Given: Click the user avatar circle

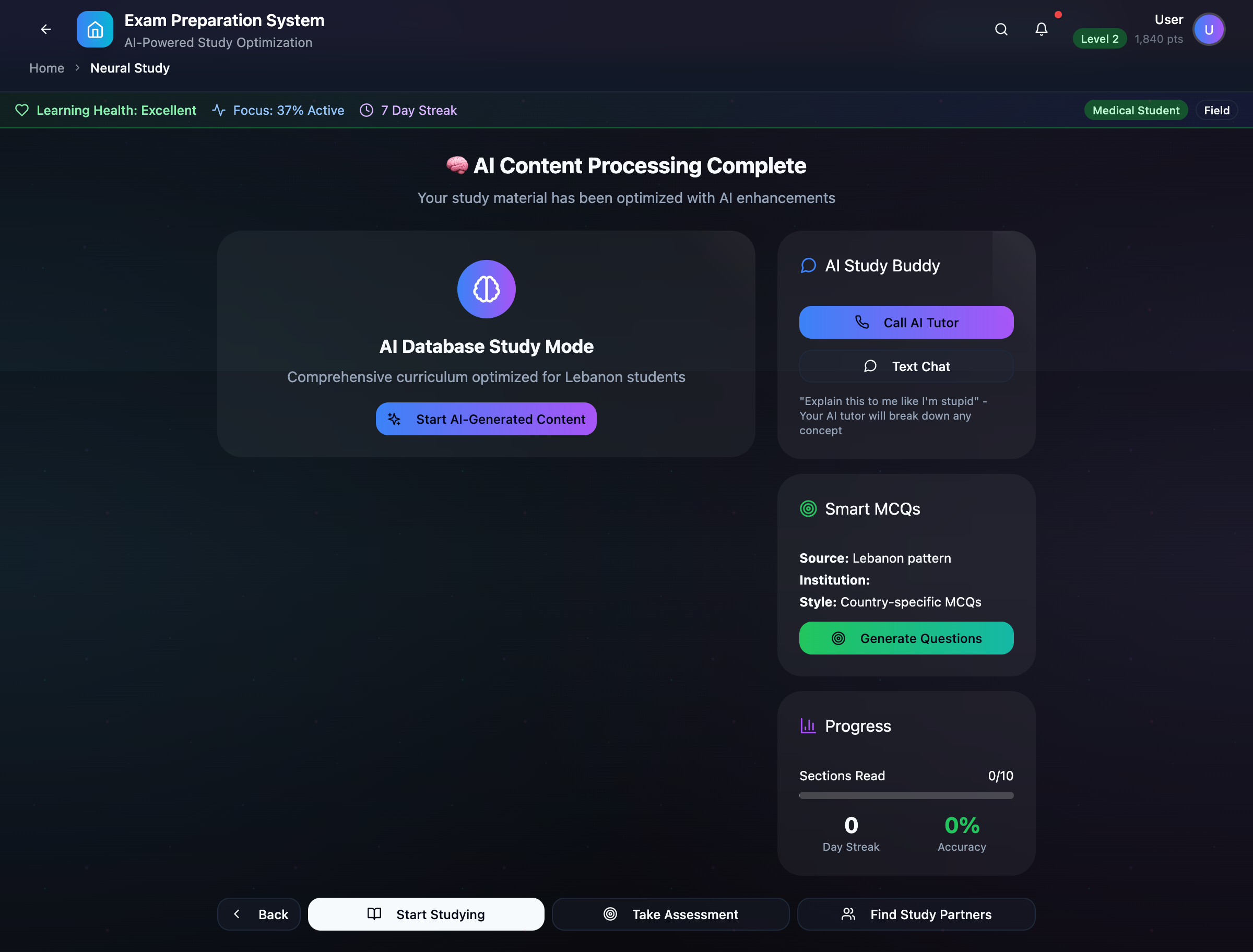Looking at the screenshot, I should (1208, 29).
